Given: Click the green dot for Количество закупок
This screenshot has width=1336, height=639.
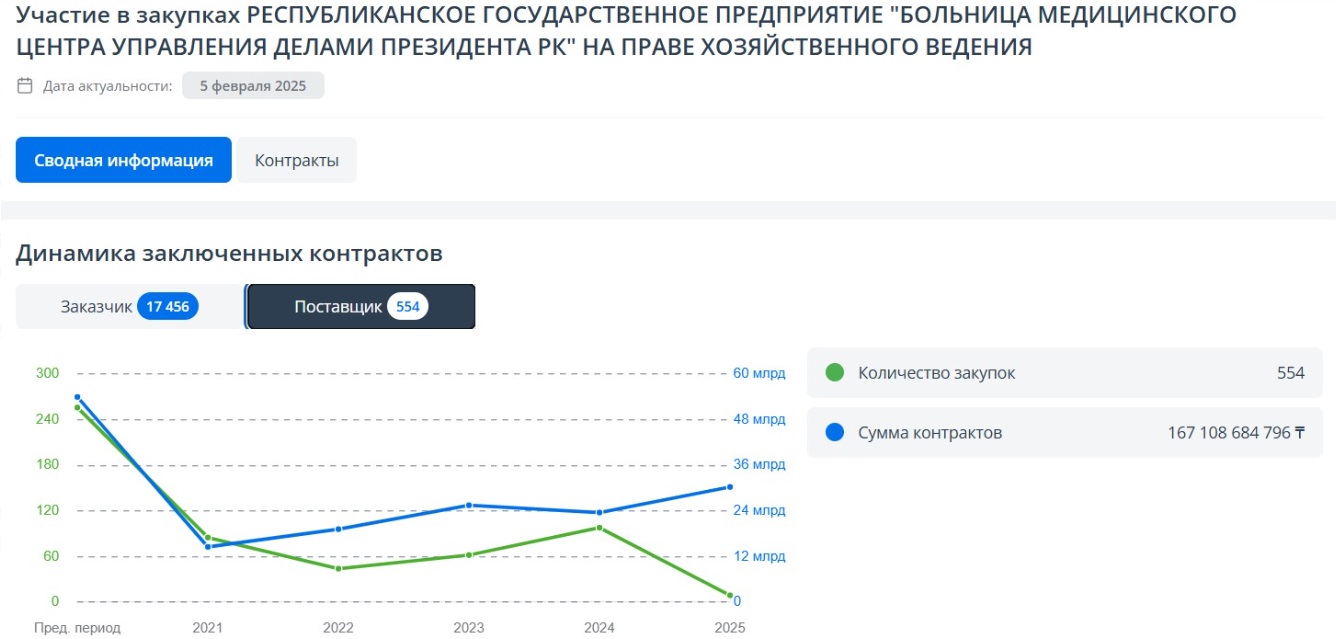Looking at the screenshot, I should point(834,373).
